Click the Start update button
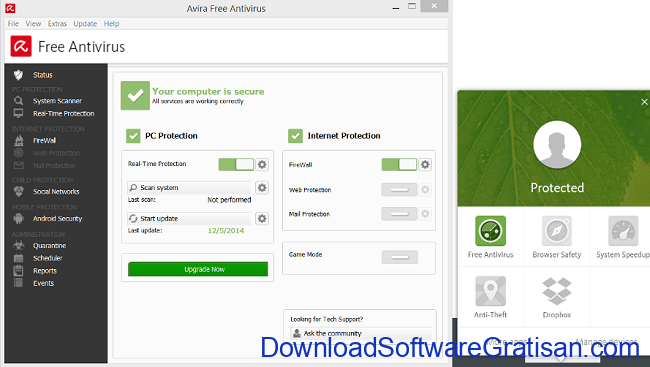 tap(189, 219)
